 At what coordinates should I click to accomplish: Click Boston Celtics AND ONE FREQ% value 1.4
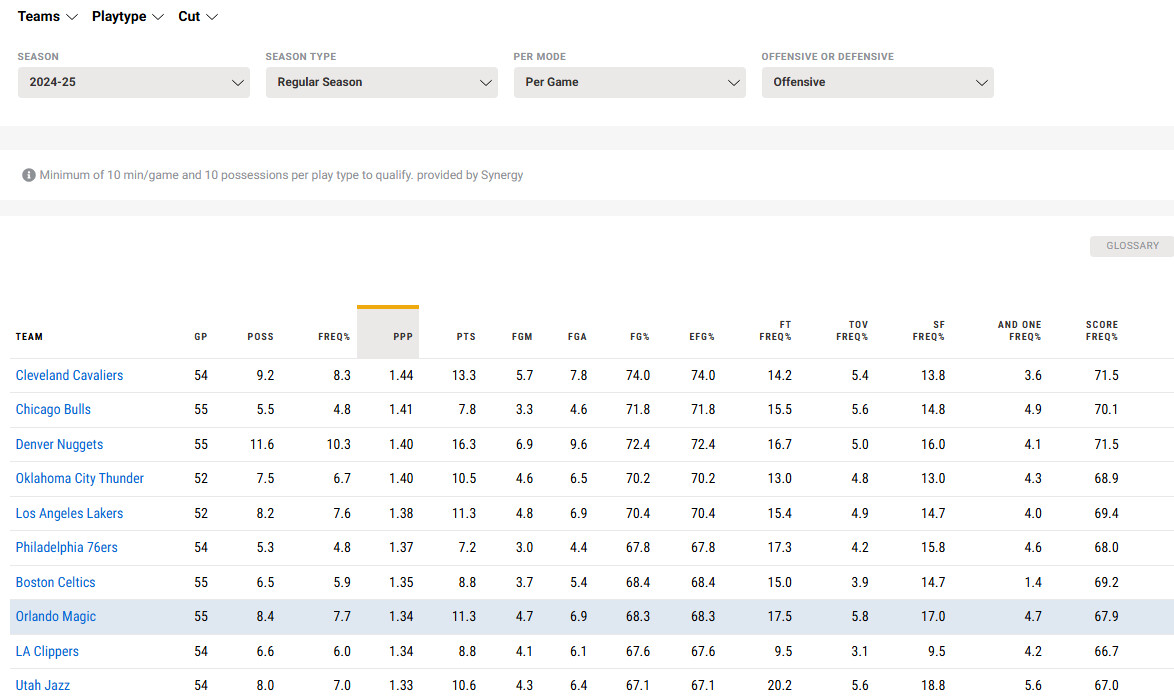tap(1033, 582)
